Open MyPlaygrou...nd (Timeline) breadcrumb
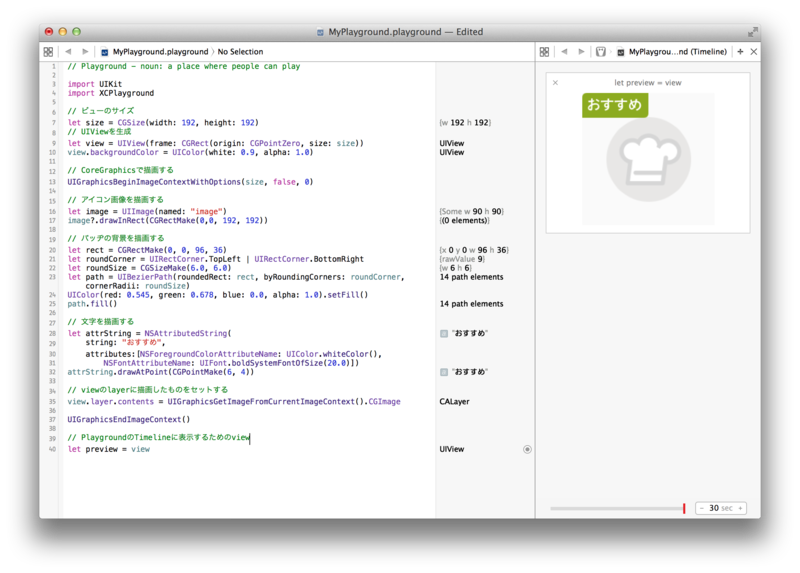Image resolution: width=800 pixels, height=573 pixels. 672,52
